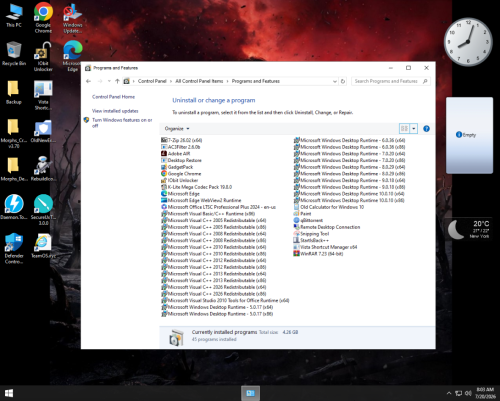Expand the address bar history dropdown
Screen dimensions: 500x401
(x=335, y=81)
